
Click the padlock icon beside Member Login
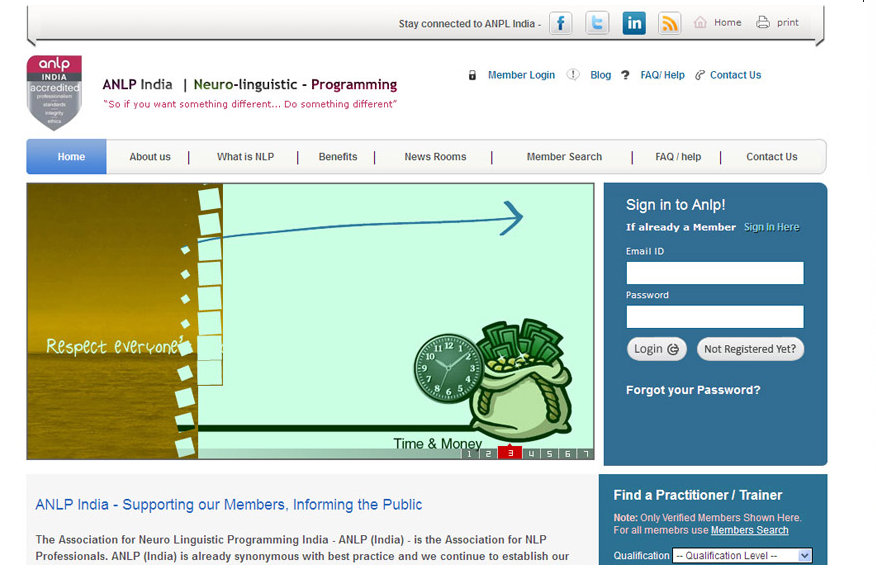(472, 75)
